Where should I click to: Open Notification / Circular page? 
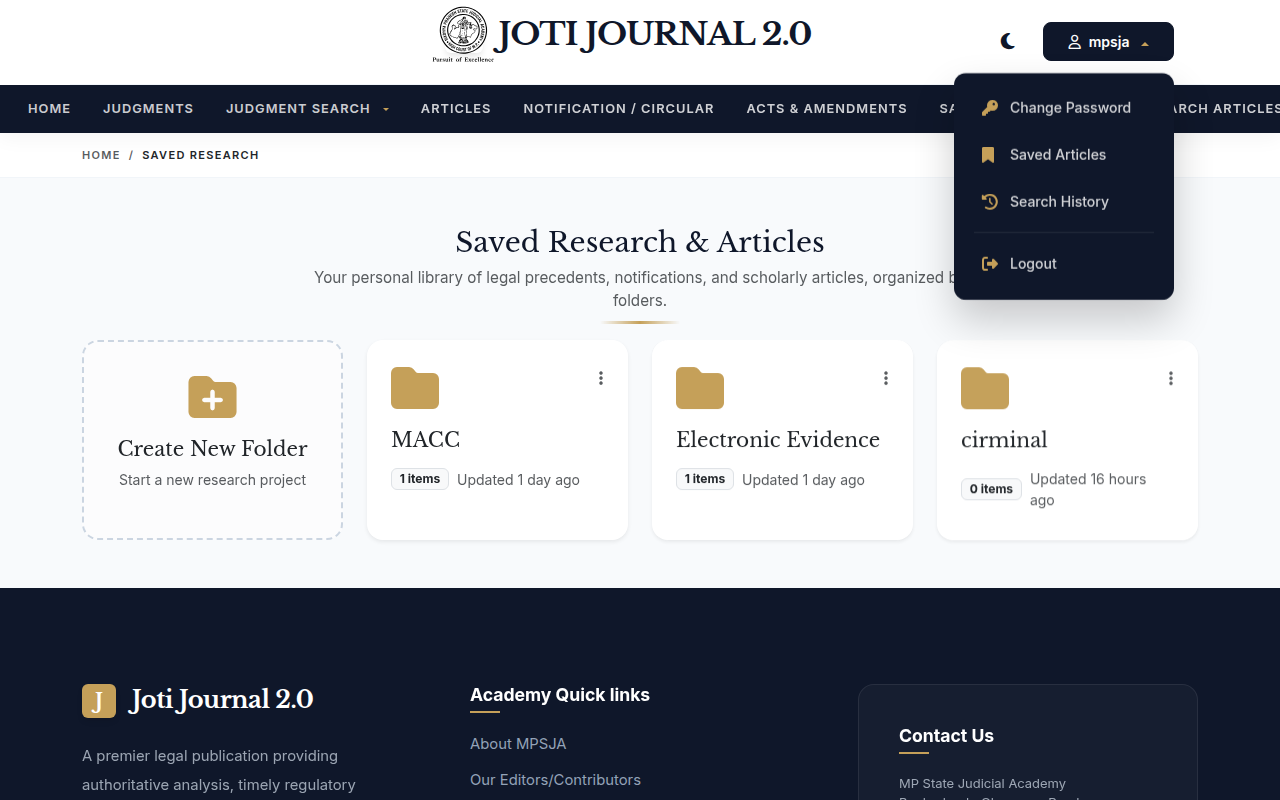click(x=619, y=108)
